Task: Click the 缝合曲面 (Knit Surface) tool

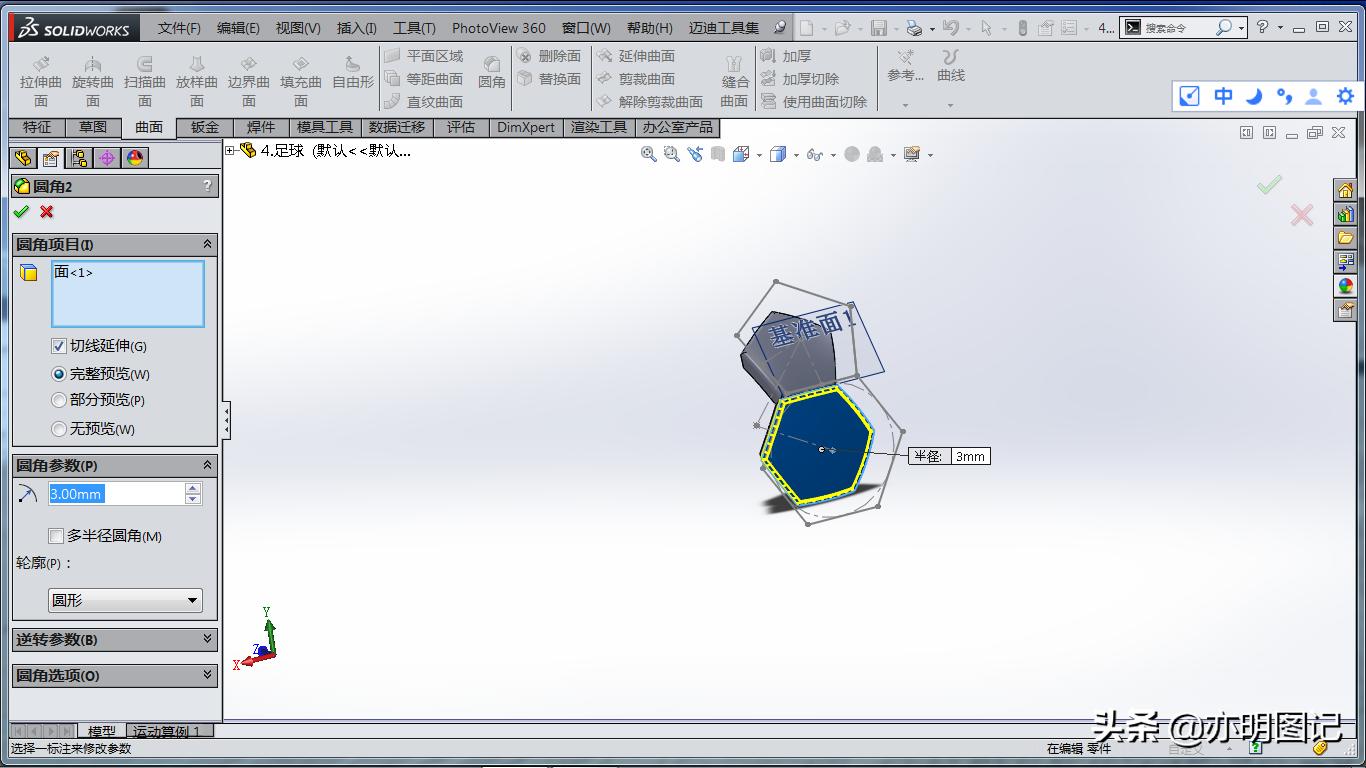Action: point(733,75)
